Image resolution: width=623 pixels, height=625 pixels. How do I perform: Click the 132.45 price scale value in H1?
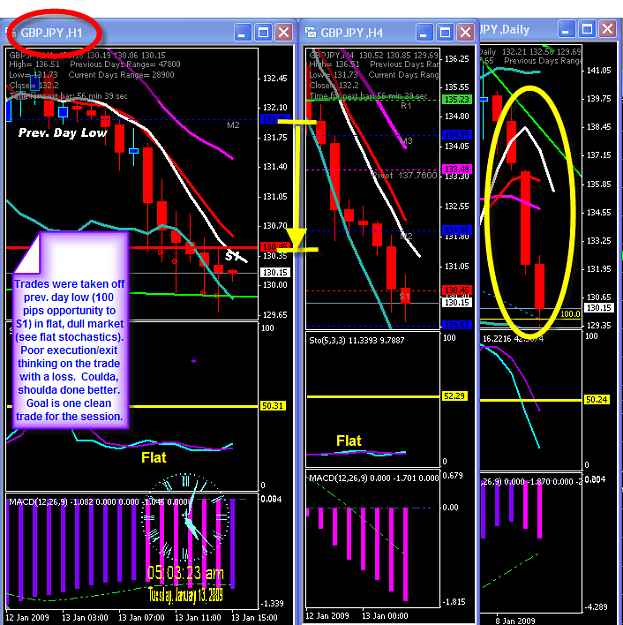275,78
